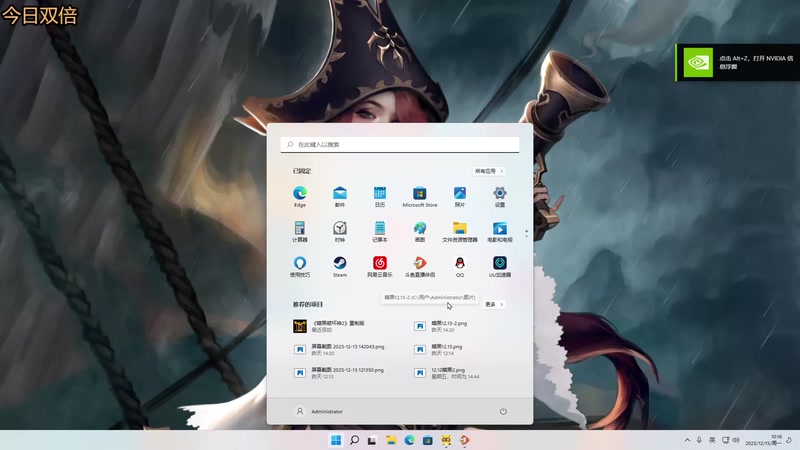The width and height of the screenshot is (800, 450).
Task: Open the notification center moon icon
Action: click(789, 440)
